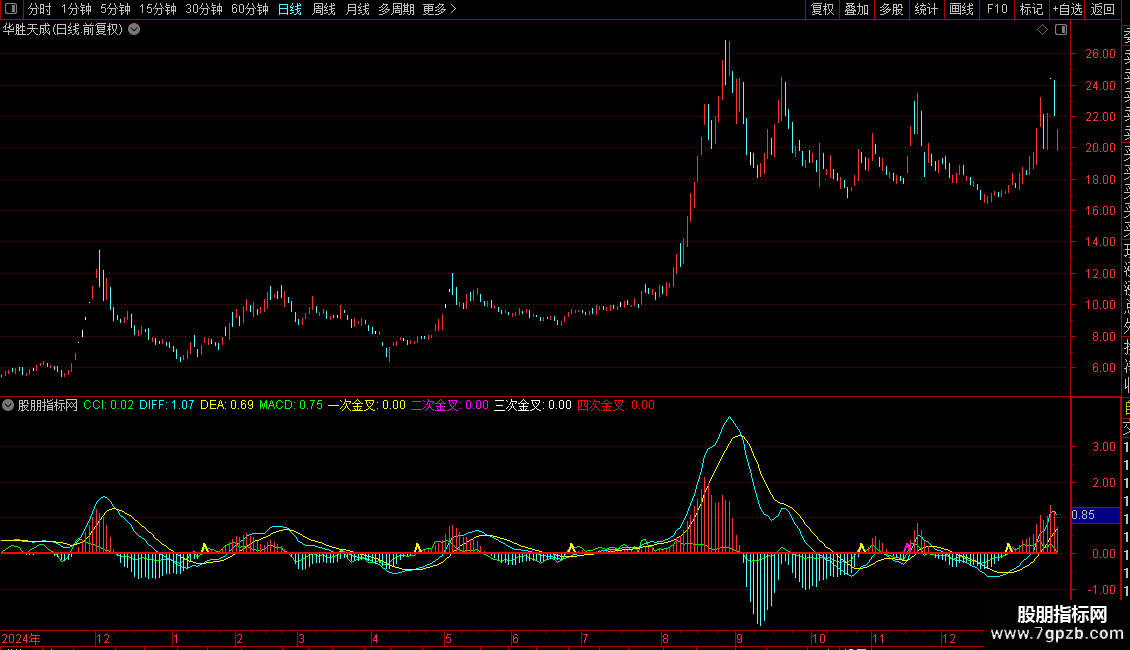
Task: Click the magenta second golden-cross marker near November
Action: click(907, 548)
